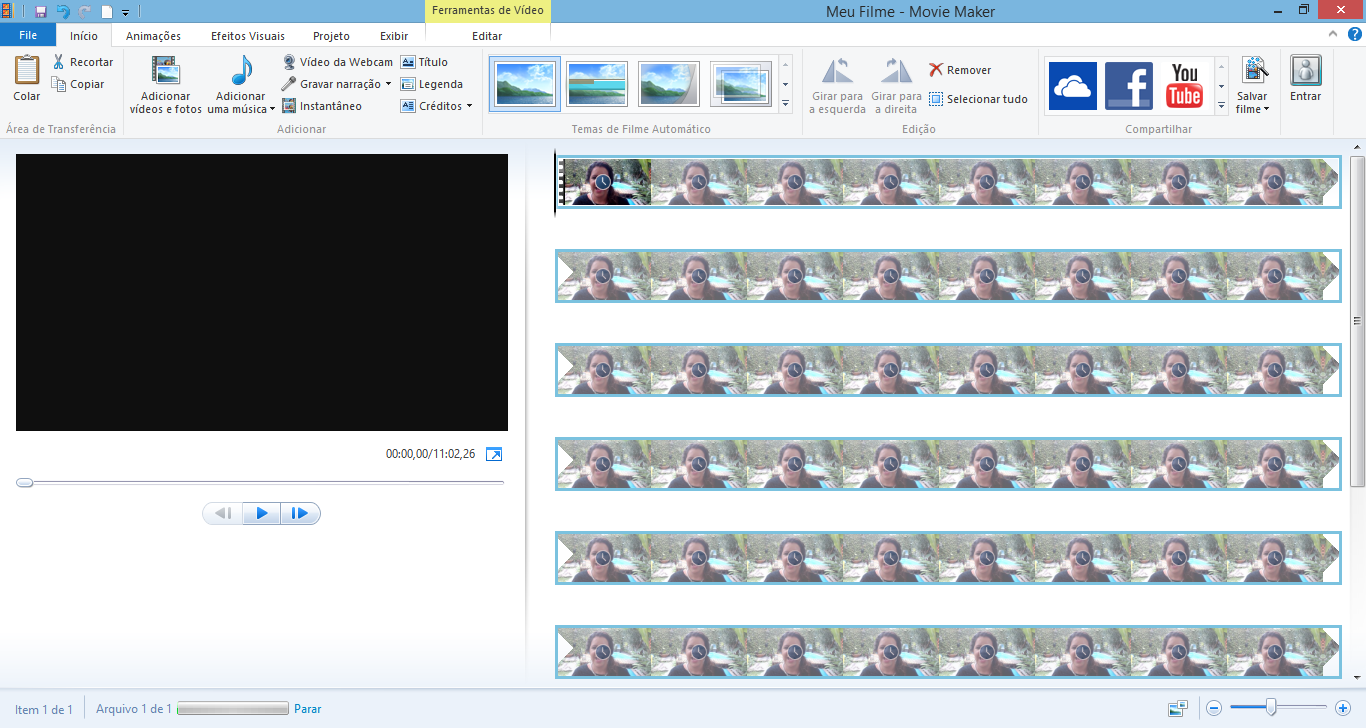The image size is (1366, 728).
Task: Click the timeline zoom slider handle
Action: 1271,708
